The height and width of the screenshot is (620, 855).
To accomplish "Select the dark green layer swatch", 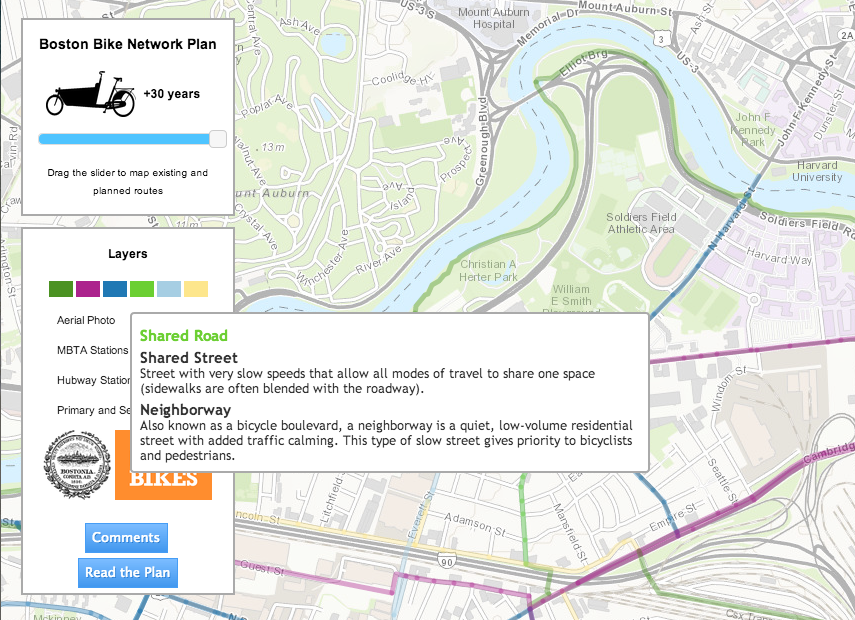I will click(61, 289).
